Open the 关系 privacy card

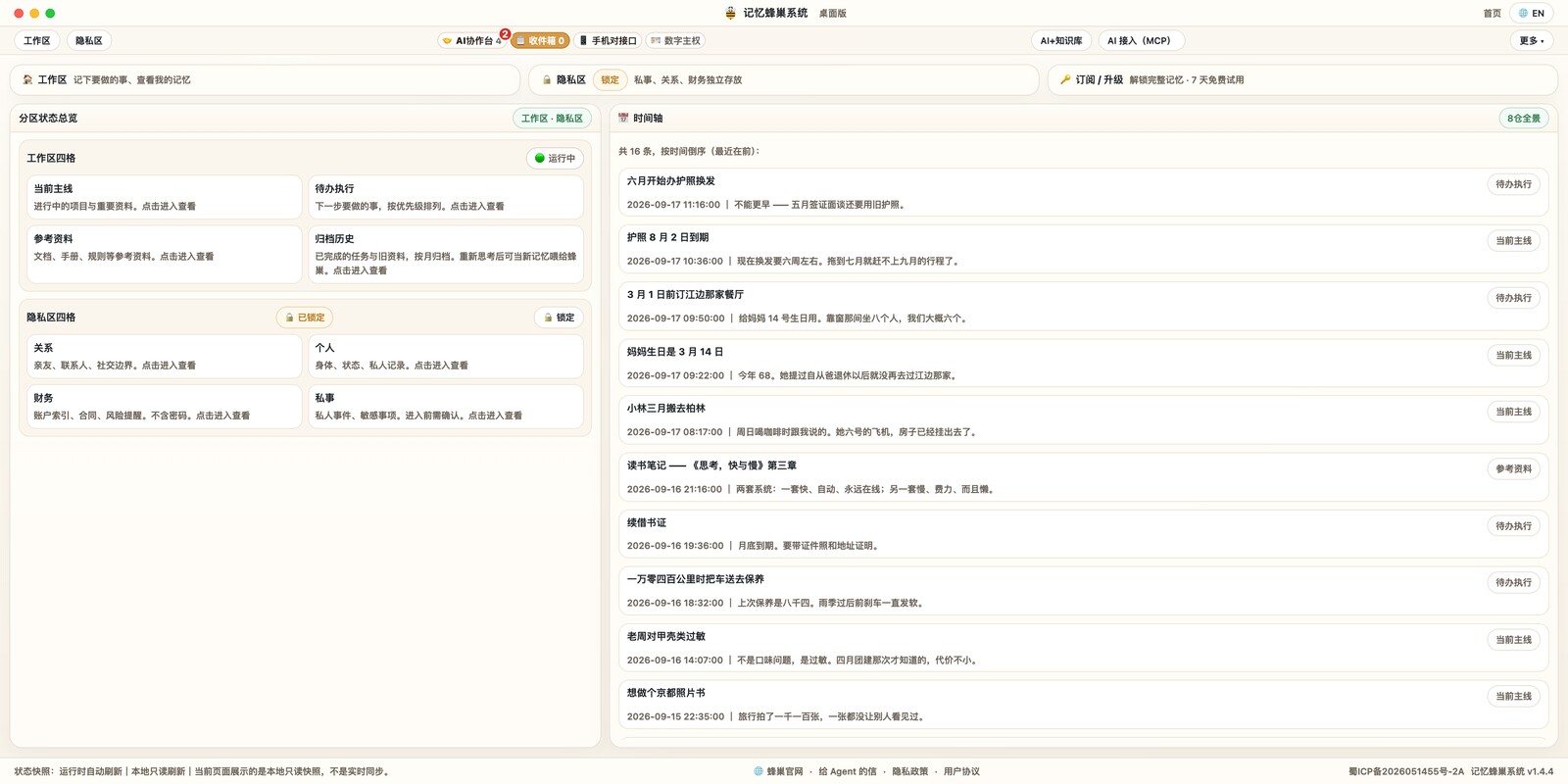pos(164,357)
